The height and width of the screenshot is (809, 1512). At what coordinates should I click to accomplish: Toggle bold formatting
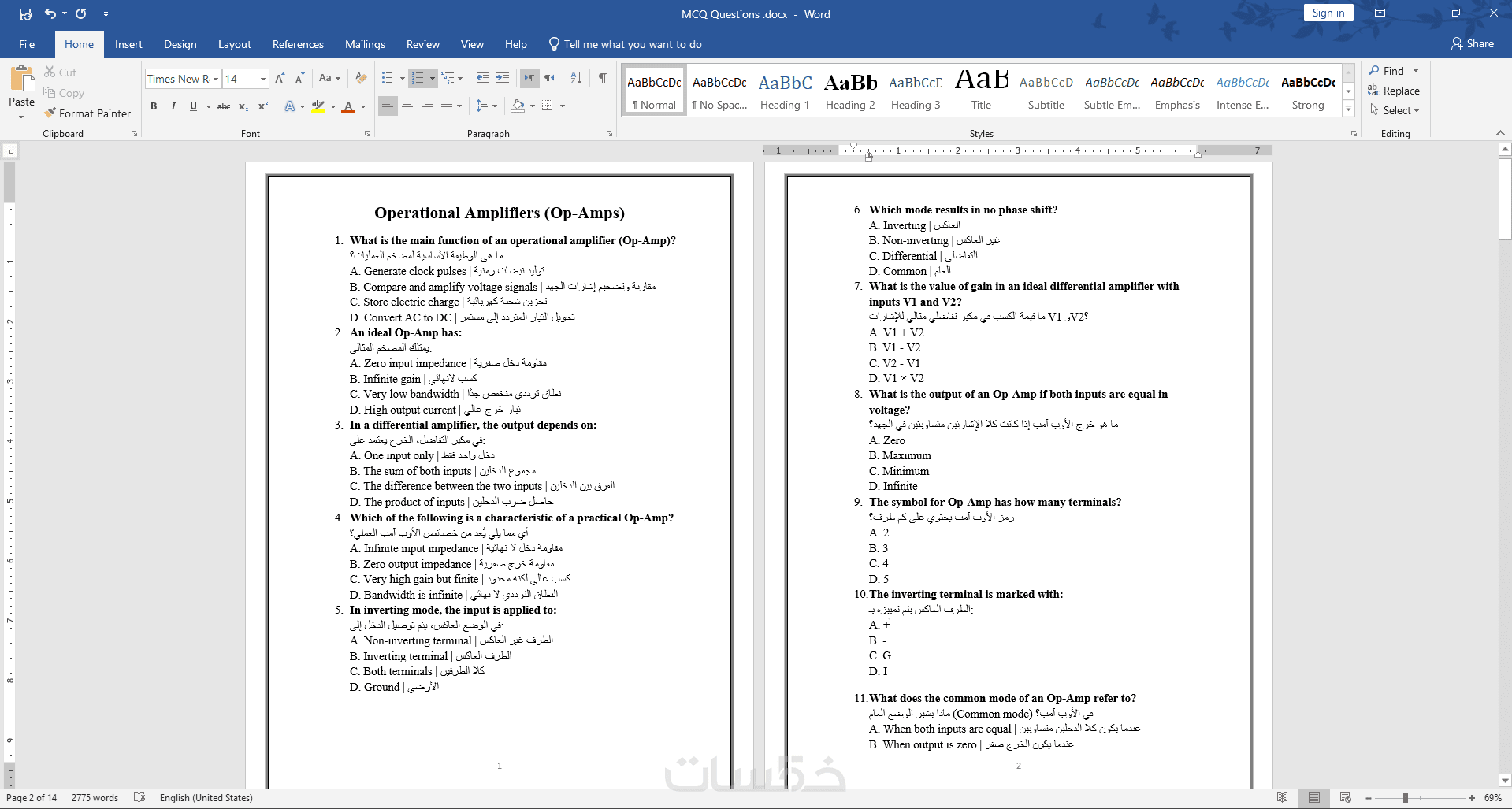154,106
